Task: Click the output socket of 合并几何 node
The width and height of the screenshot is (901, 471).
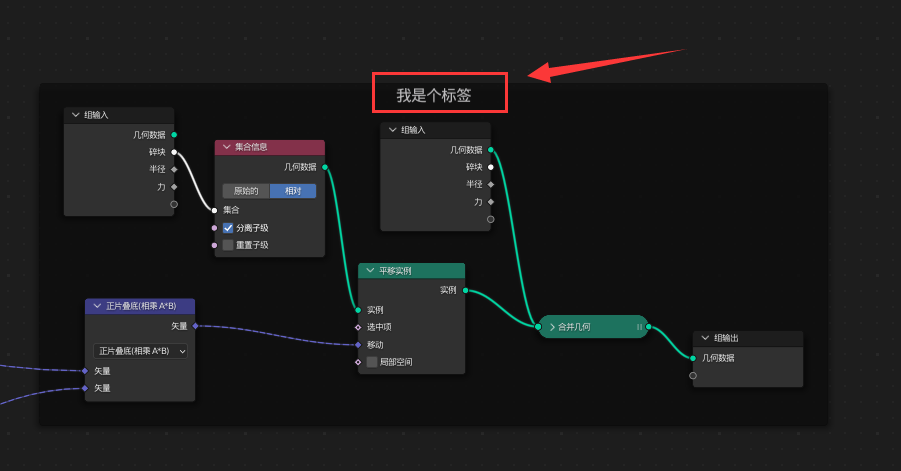Action: (648, 326)
